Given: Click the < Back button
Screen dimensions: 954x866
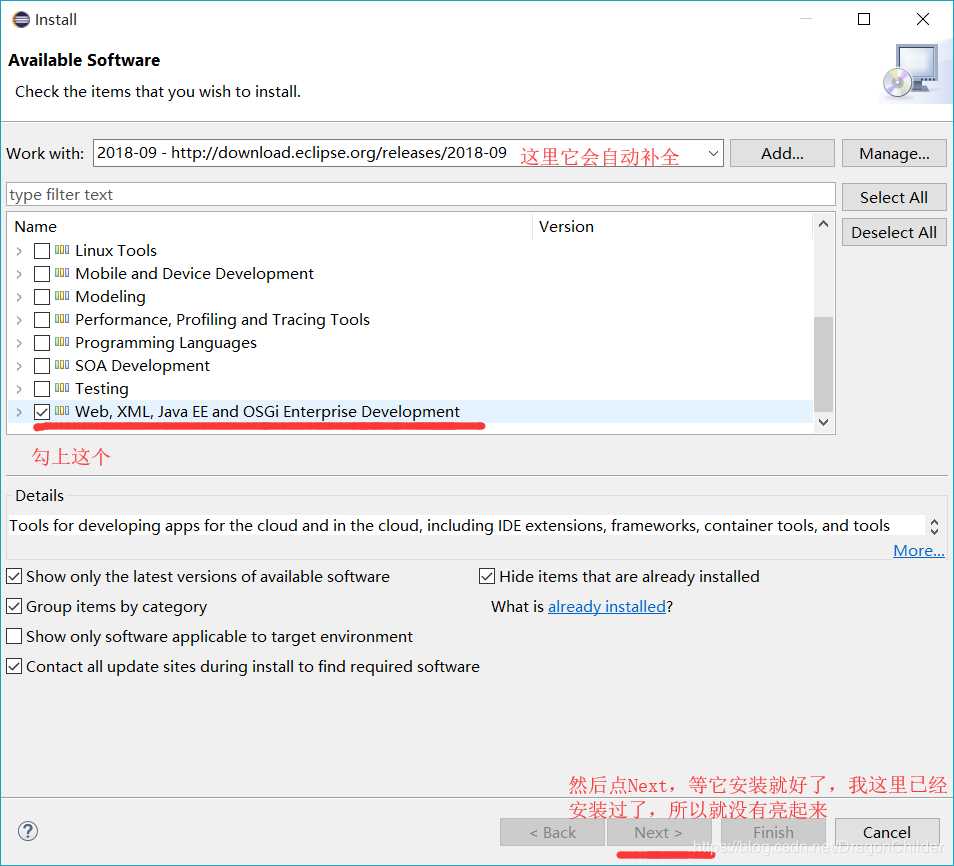Looking at the screenshot, I should [x=552, y=832].
